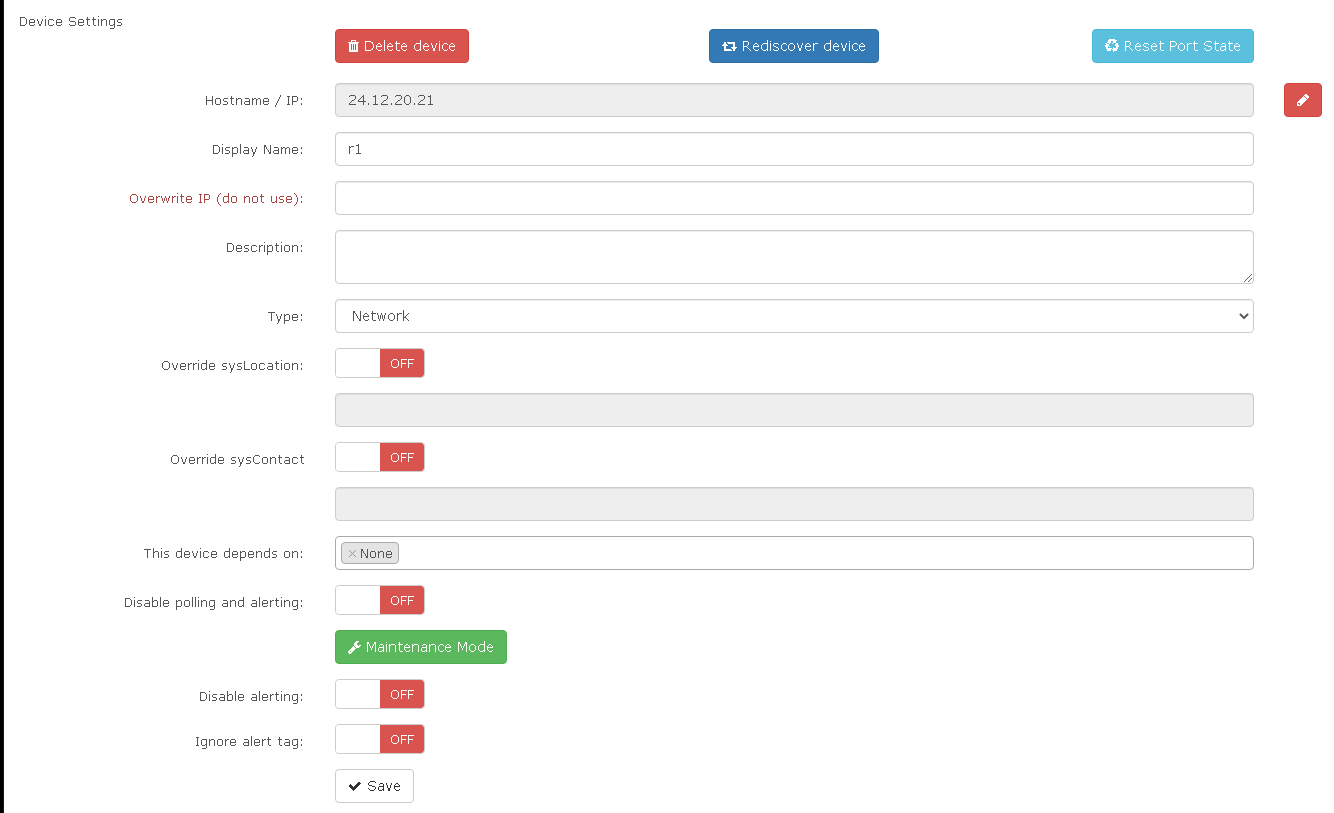Focus the Overwrite IP input field
This screenshot has width=1334, height=813.
click(793, 198)
